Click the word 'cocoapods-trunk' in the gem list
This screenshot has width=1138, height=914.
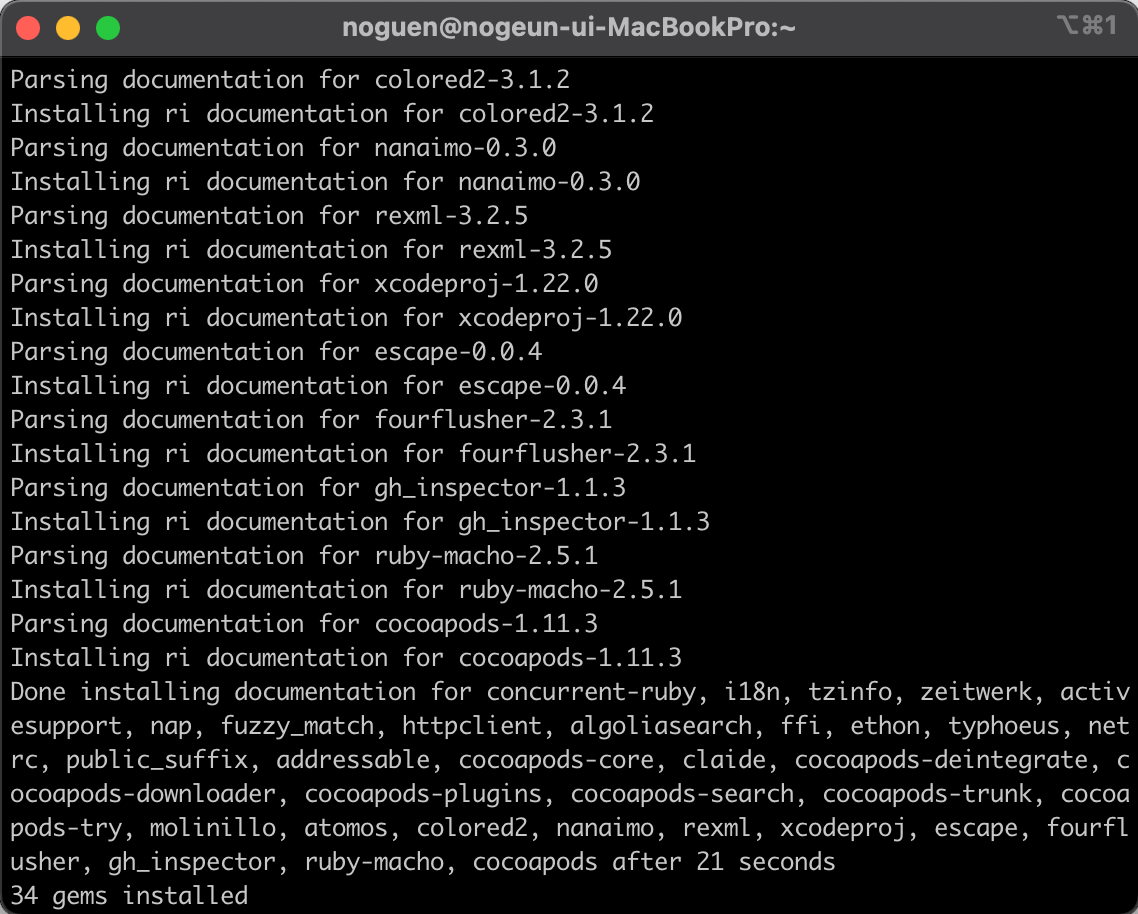coord(927,794)
